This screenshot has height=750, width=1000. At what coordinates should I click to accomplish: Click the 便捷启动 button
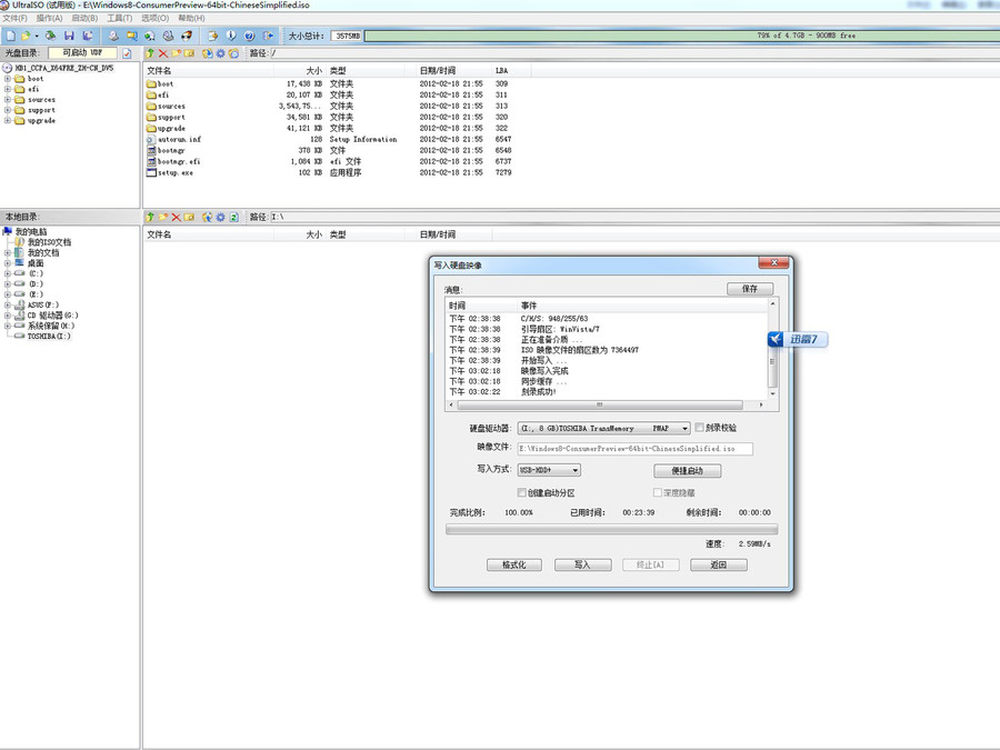[688, 471]
